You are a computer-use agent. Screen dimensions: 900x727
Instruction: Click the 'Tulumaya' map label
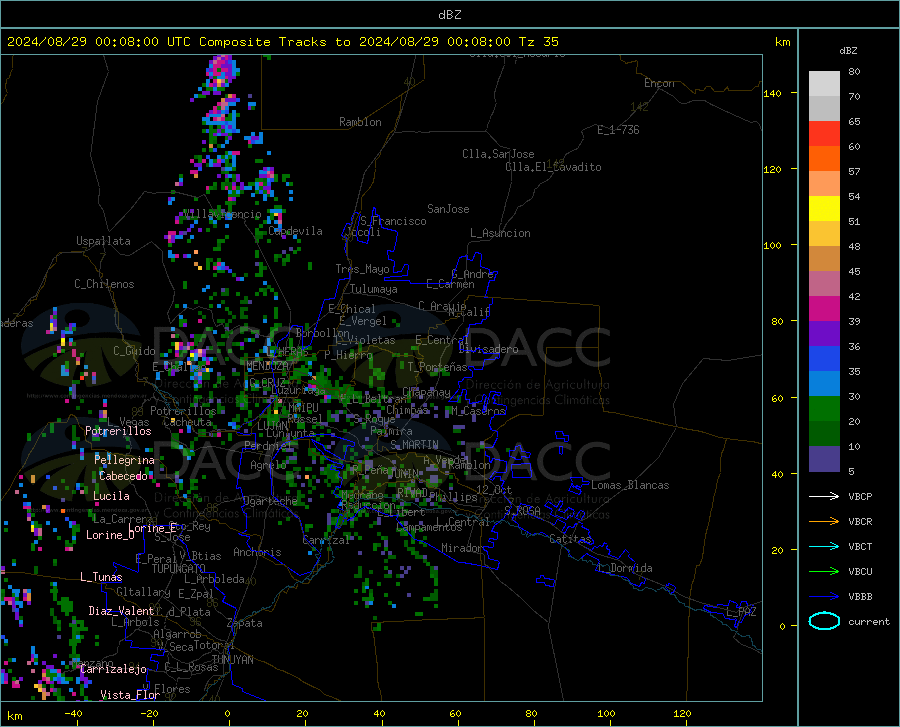(x=374, y=289)
